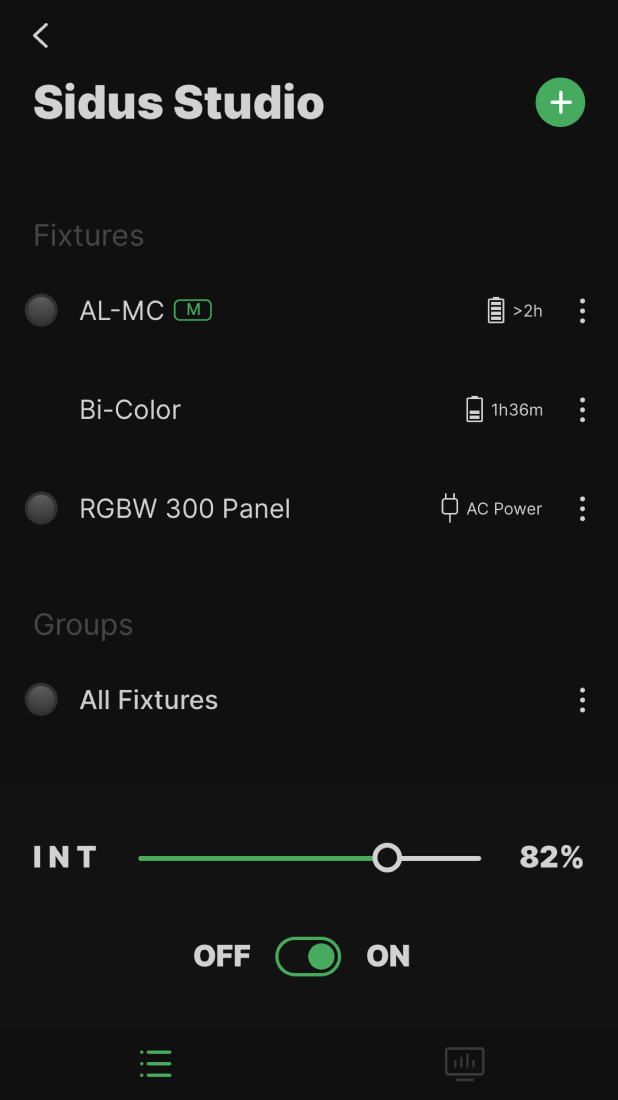The width and height of the screenshot is (618, 1100).
Task: Switch to the monitor chart tab
Action: [464, 1063]
